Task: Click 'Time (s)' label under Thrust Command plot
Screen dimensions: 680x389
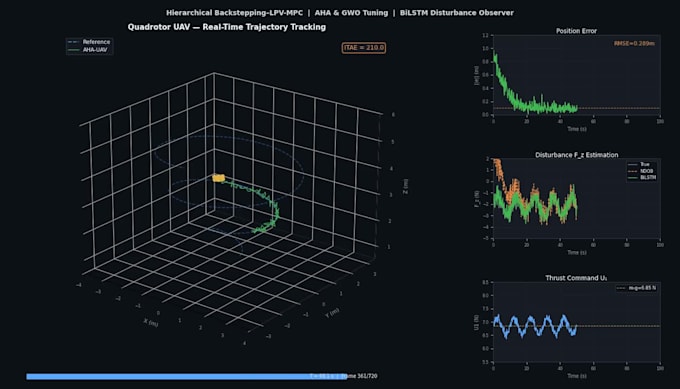Action: point(577,376)
